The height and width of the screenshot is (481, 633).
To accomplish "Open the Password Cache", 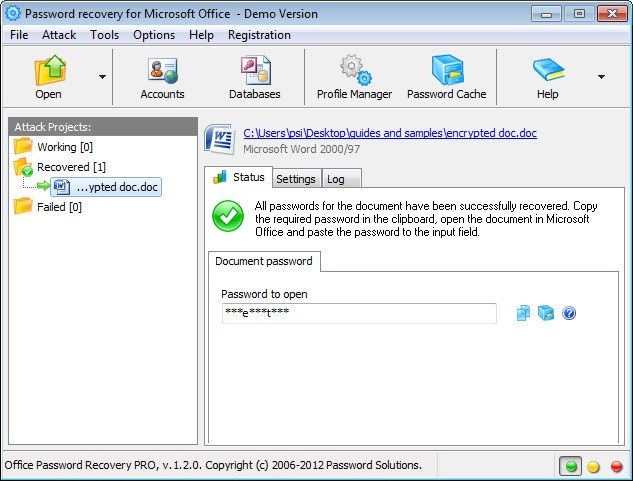I will (x=446, y=78).
